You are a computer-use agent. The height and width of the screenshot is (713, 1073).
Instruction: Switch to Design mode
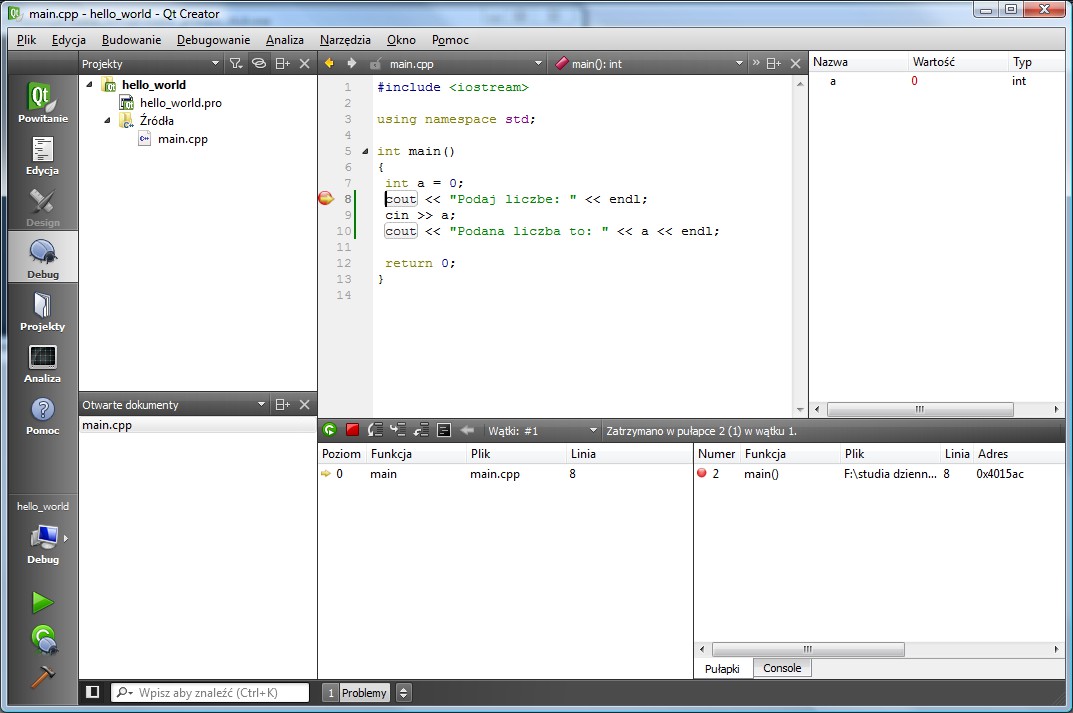coord(42,206)
